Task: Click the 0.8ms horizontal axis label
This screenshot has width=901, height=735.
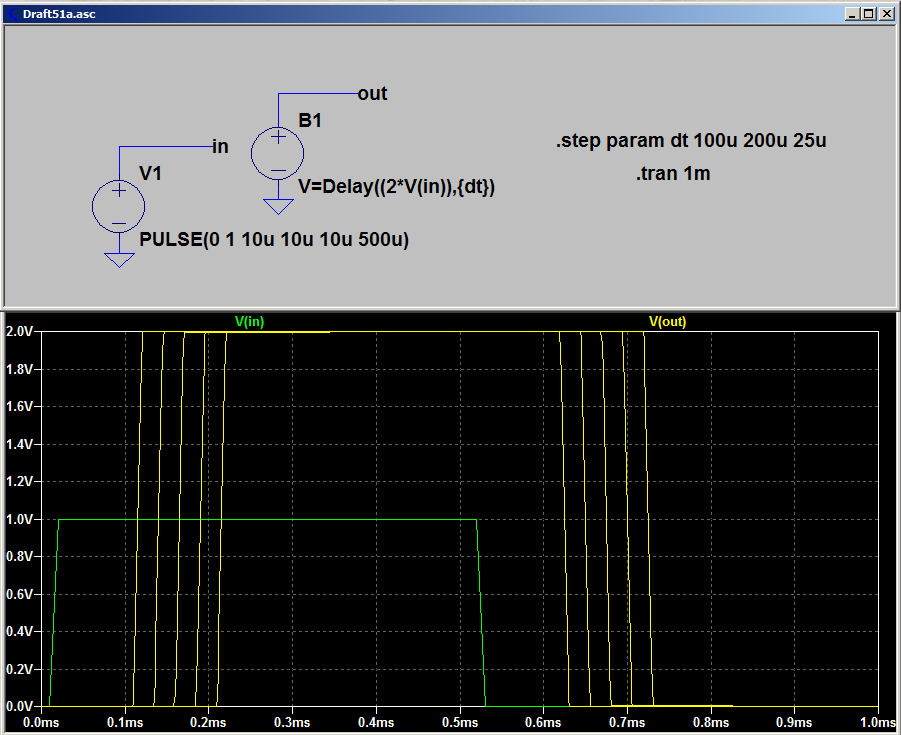Action: click(x=711, y=722)
